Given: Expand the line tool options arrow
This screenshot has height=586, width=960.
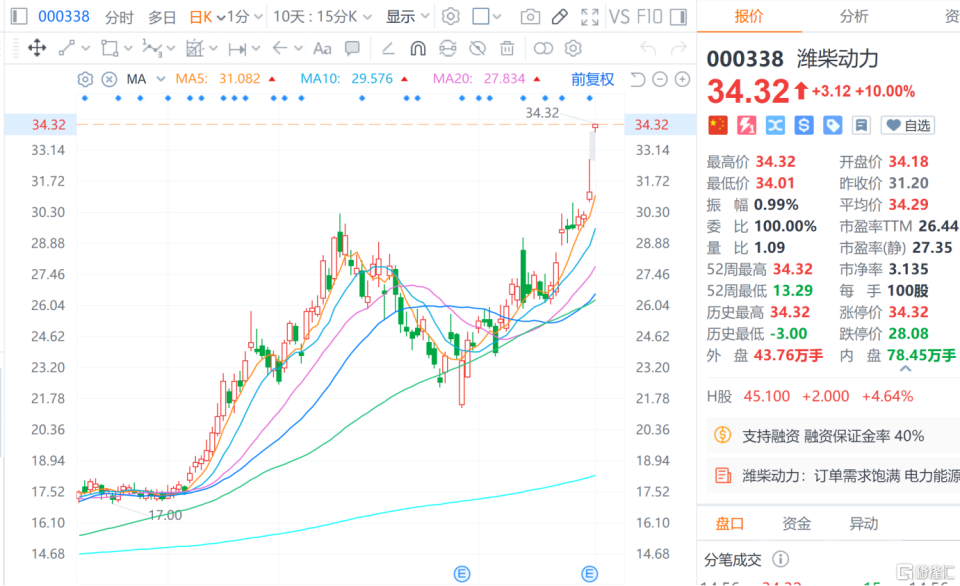Looking at the screenshot, I should click(x=86, y=48).
